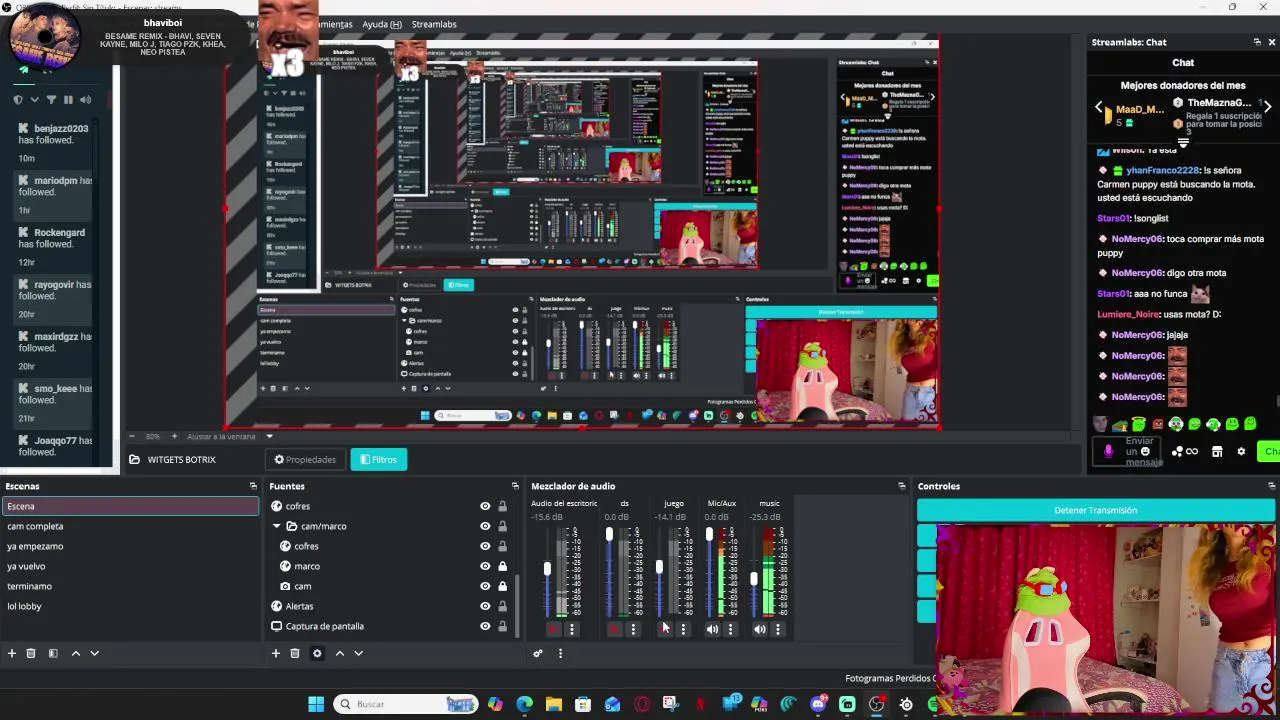Hide the cam source
1280x720 pixels.
click(485, 586)
